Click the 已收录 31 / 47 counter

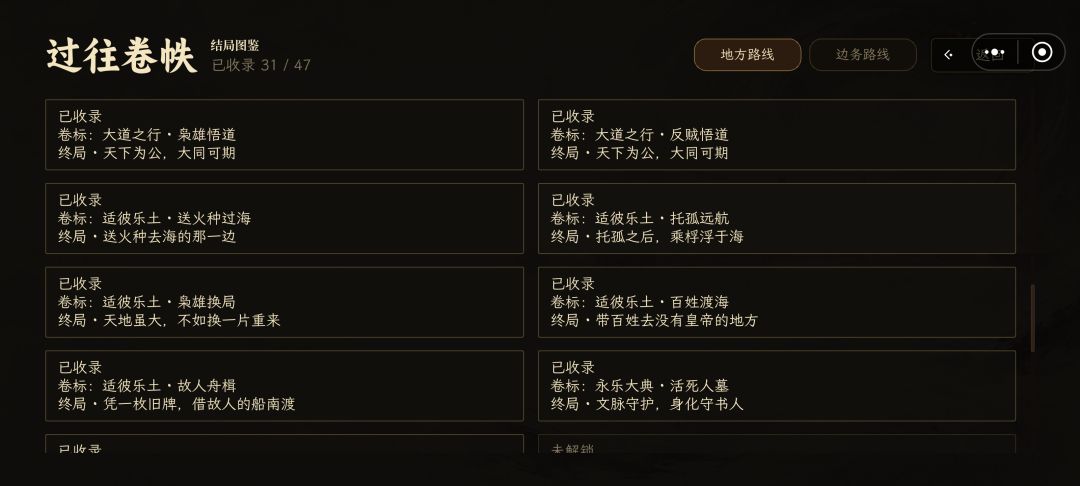[x=261, y=65]
